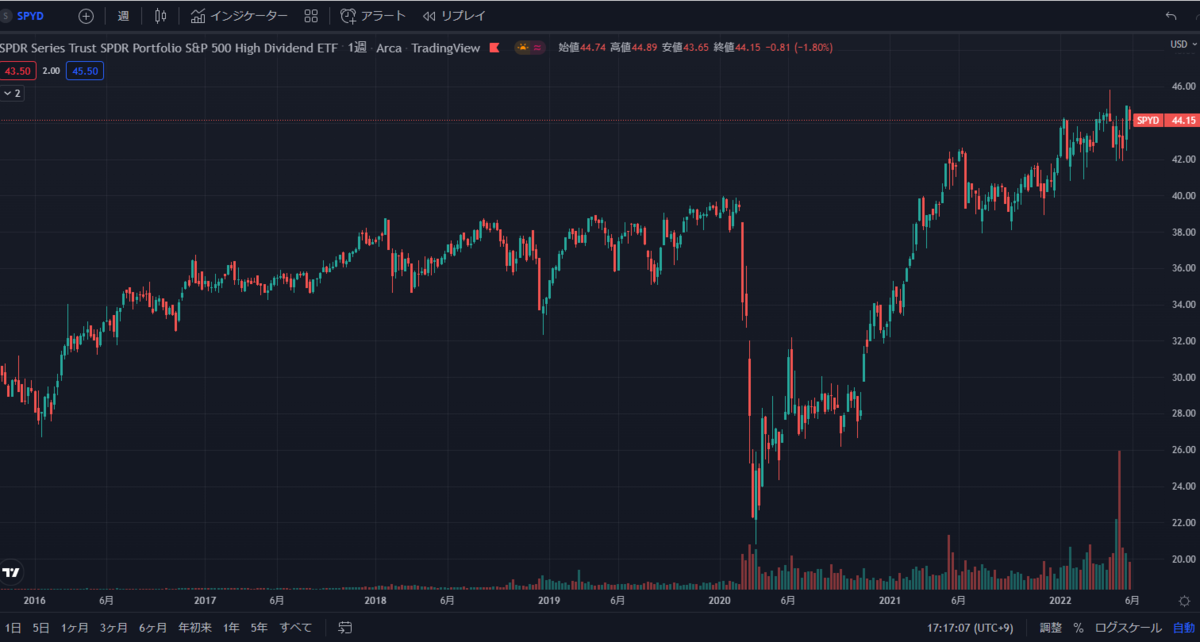Click the tallest volume bar in 2022
The width and height of the screenshot is (1200, 642).
tap(1119, 520)
